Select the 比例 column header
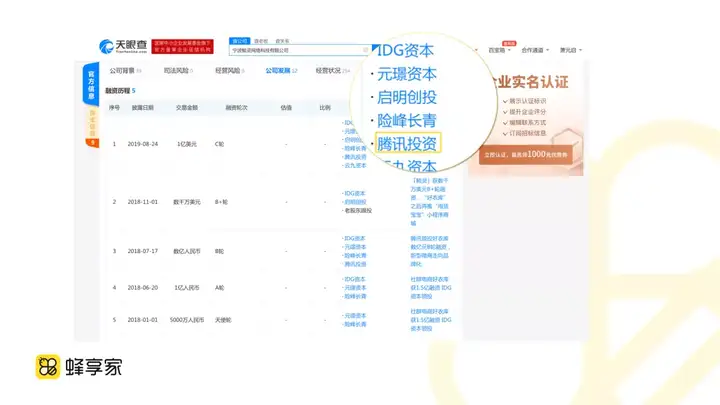 tap(325, 108)
